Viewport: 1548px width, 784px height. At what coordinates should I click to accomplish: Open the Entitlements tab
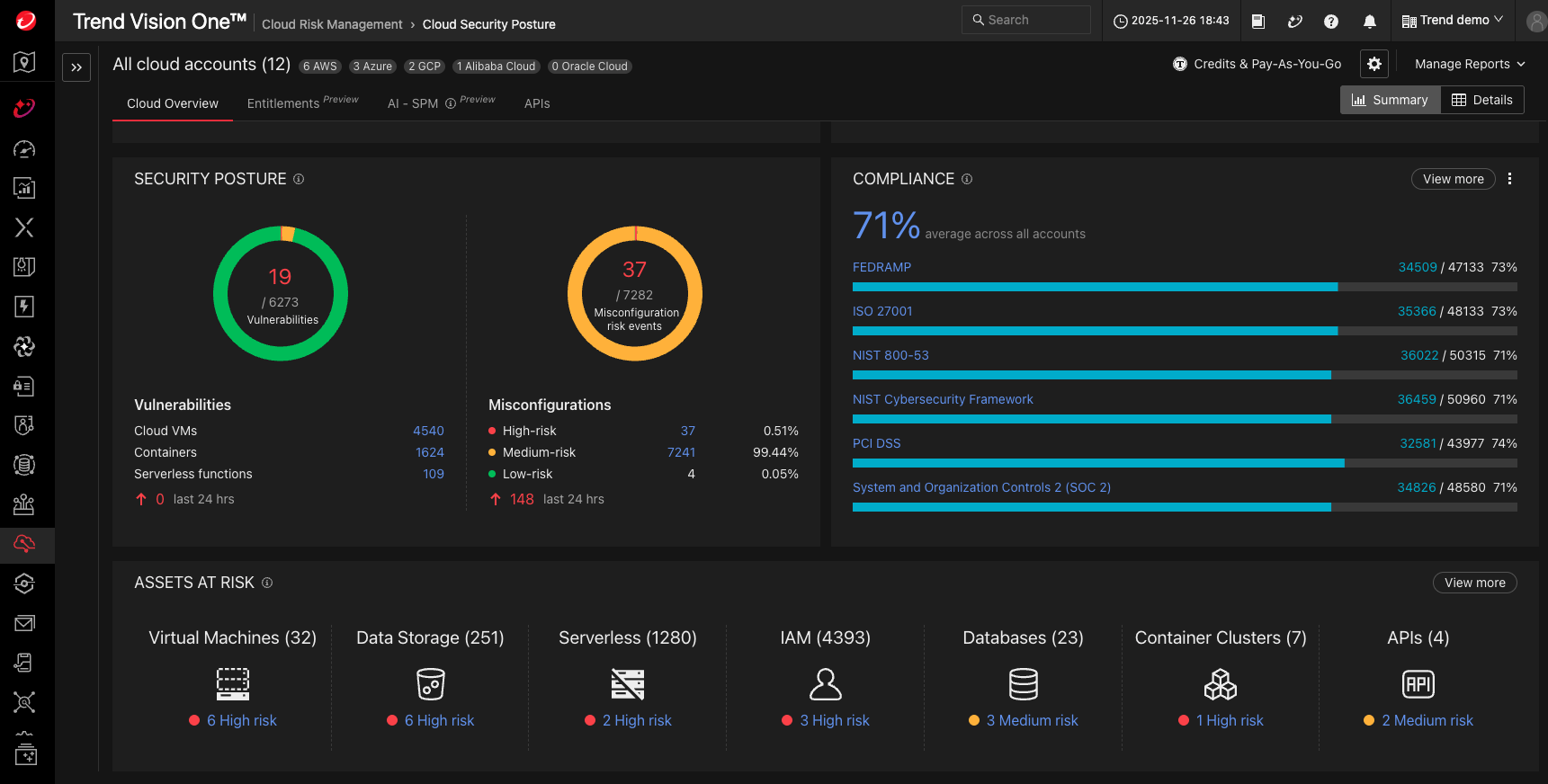pyautogui.click(x=283, y=103)
